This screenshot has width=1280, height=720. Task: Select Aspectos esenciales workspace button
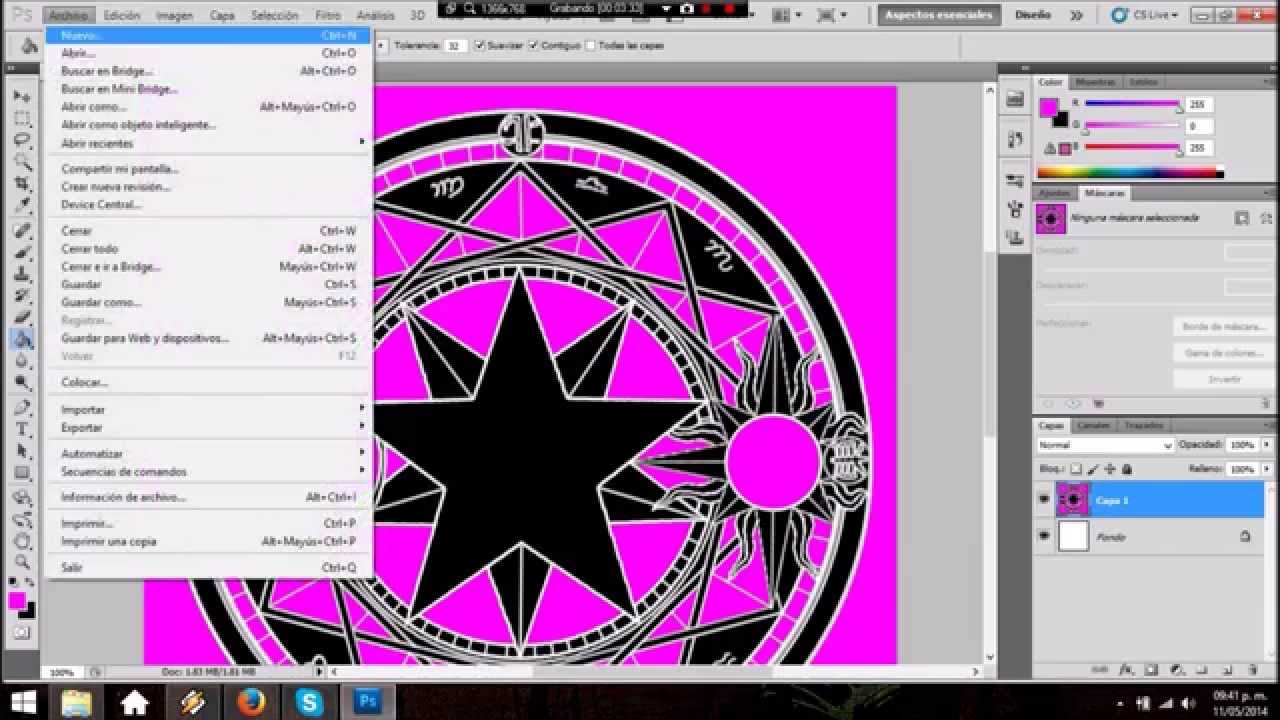click(x=939, y=15)
